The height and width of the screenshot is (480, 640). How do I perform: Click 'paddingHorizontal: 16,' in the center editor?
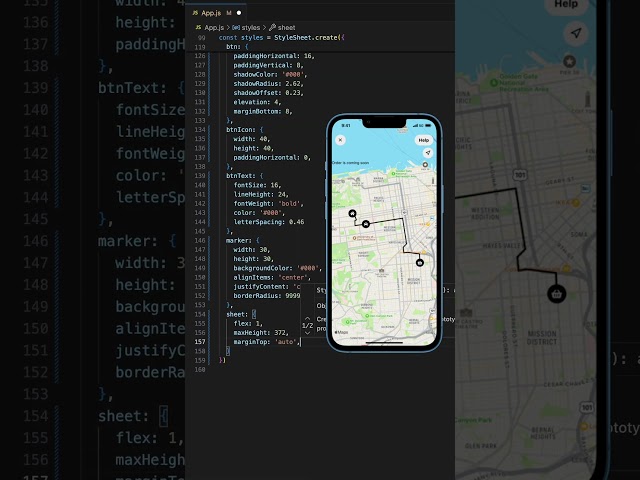pyautogui.click(x=274, y=56)
